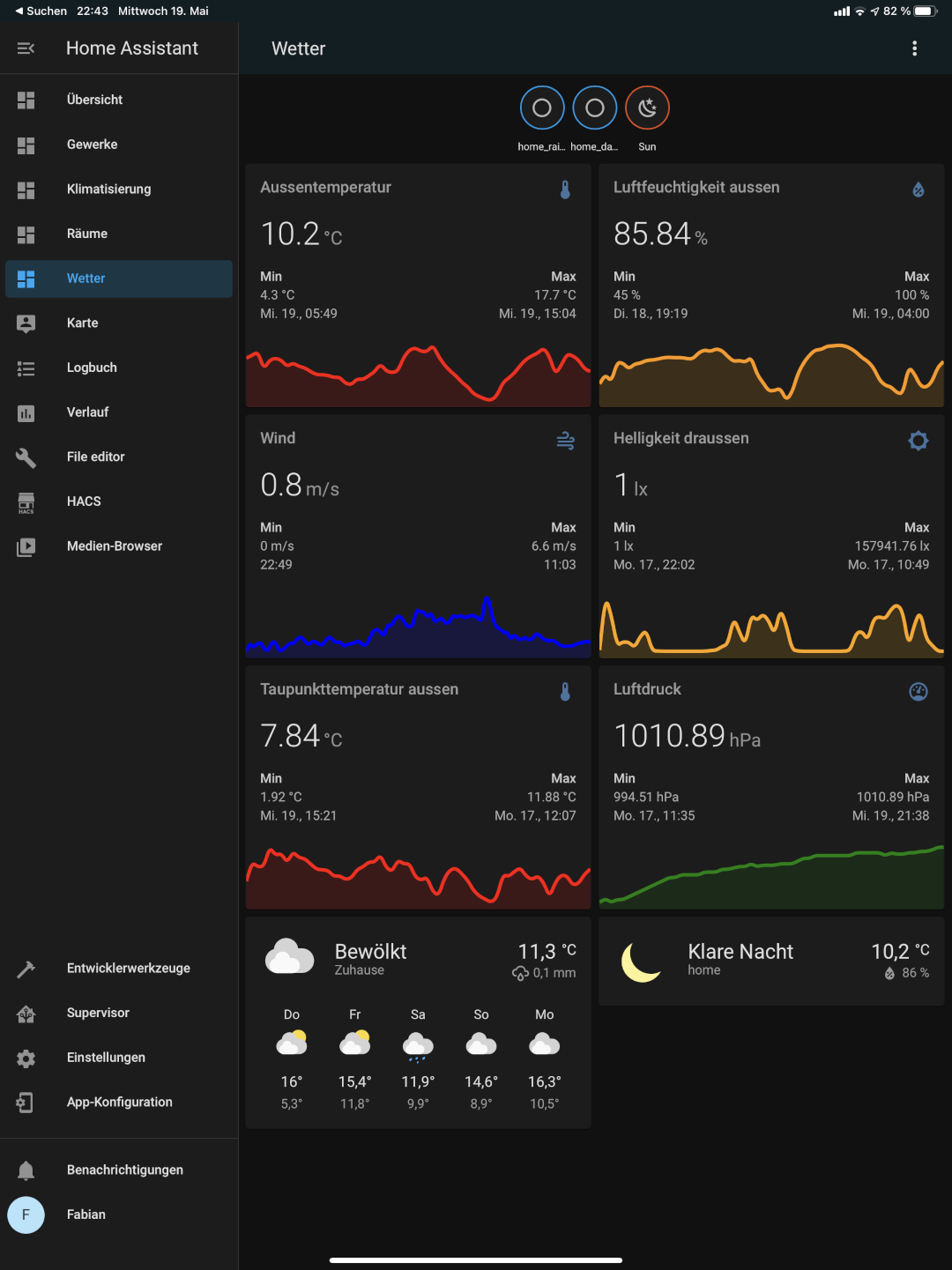Screen dimensions: 952x1270
Task: Click the Sun badge icon
Action: pos(647,108)
